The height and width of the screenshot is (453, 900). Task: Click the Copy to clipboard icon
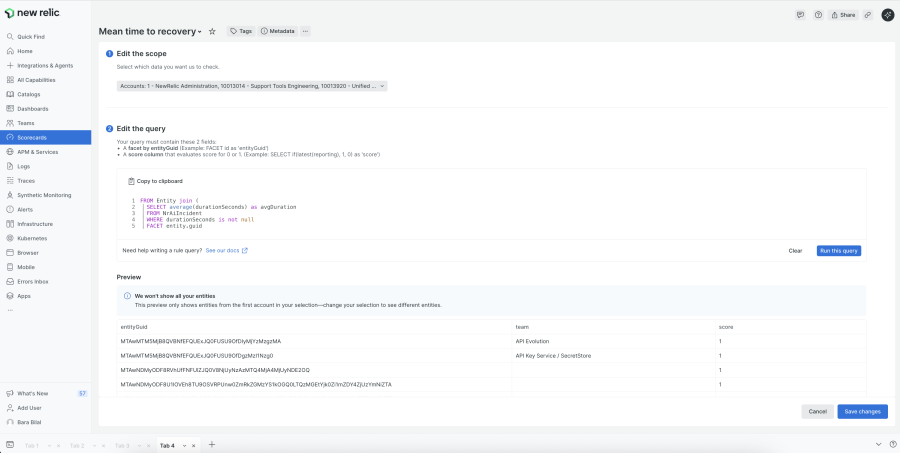(131, 181)
